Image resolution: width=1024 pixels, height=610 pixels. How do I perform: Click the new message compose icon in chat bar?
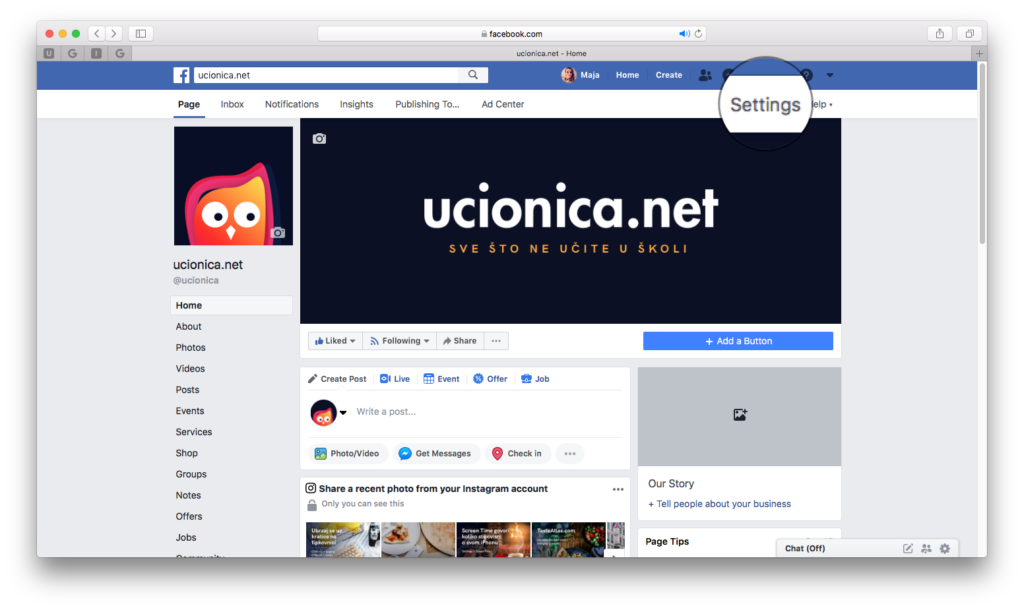point(908,548)
